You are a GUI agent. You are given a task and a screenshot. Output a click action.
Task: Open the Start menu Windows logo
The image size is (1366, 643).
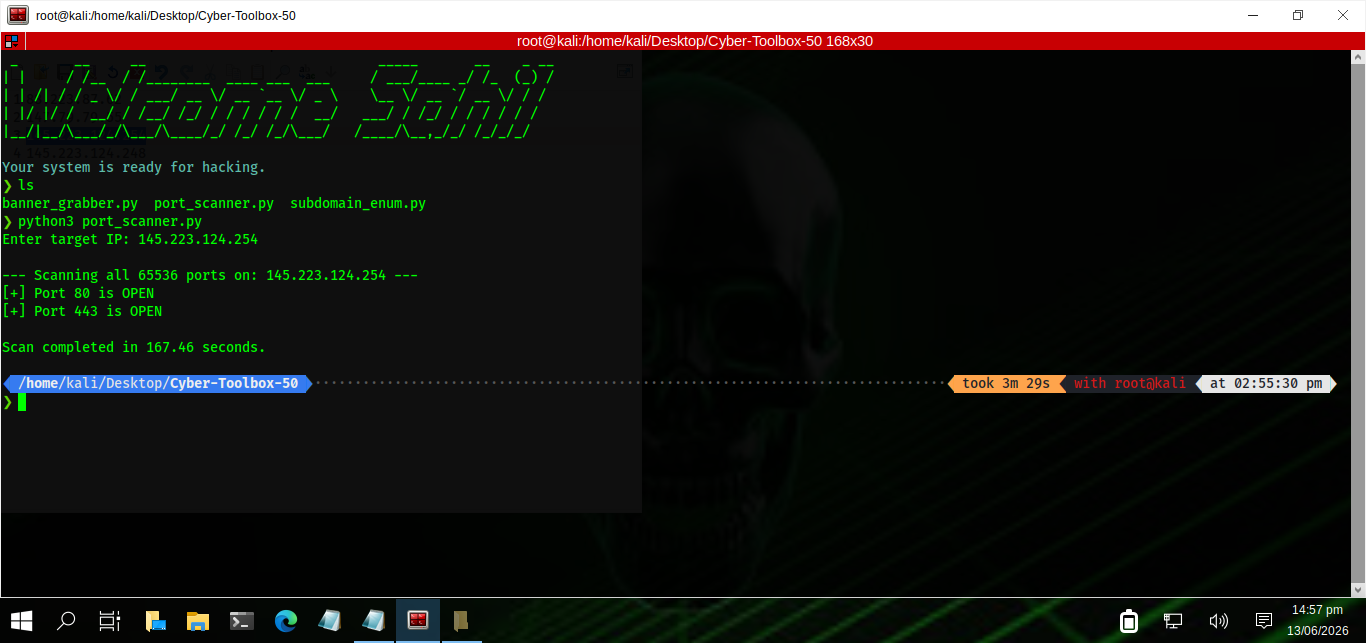[20, 621]
